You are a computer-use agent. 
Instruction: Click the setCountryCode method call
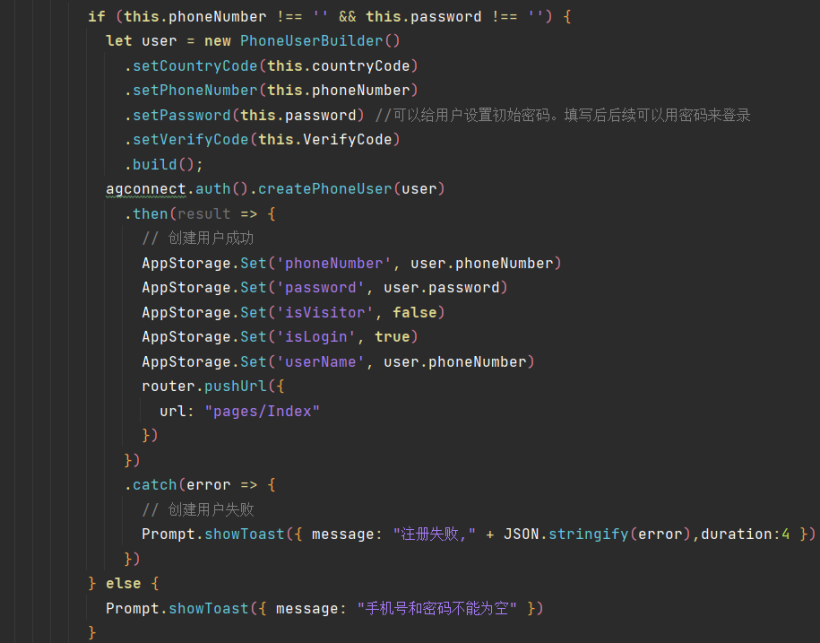195,66
